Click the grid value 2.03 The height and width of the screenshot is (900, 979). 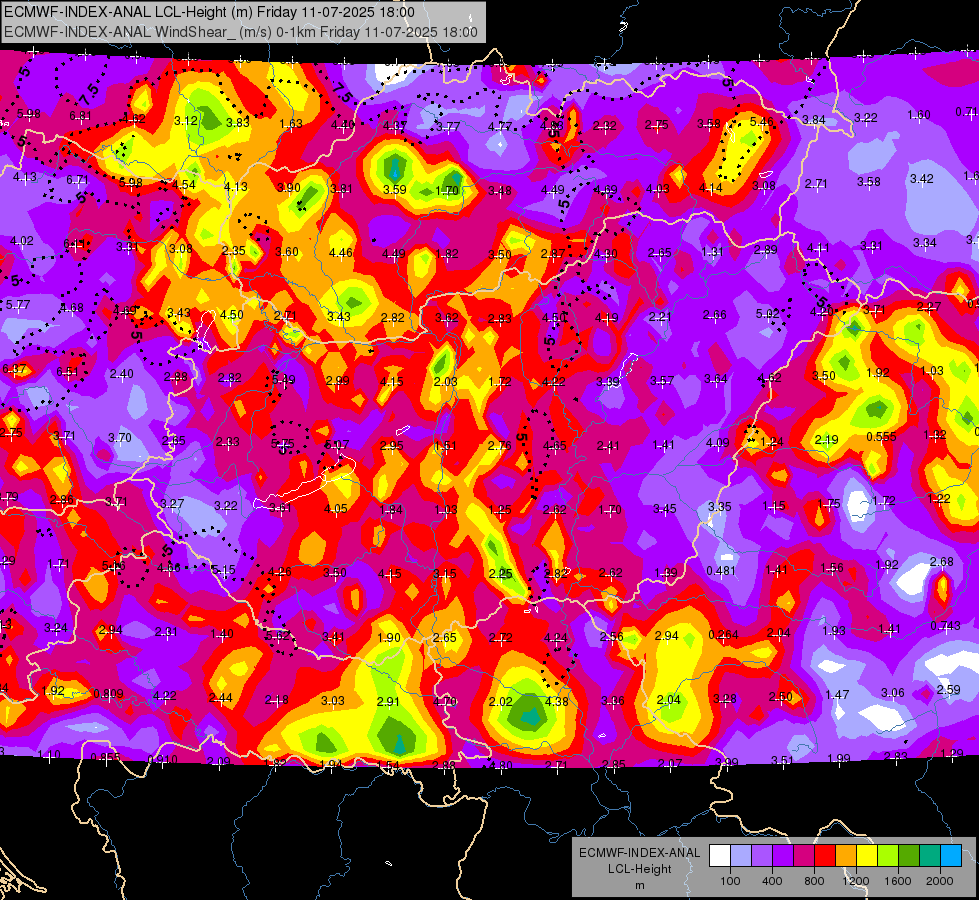pyautogui.click(x=445, y=381)
